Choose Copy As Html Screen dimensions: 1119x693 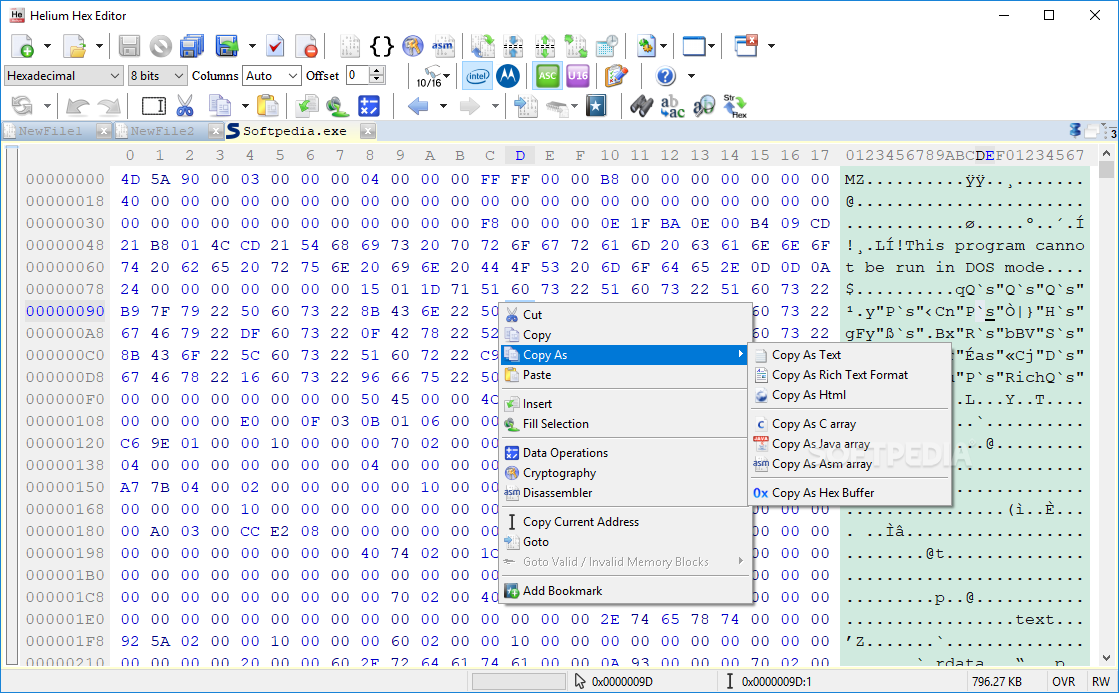pos(849,395)
